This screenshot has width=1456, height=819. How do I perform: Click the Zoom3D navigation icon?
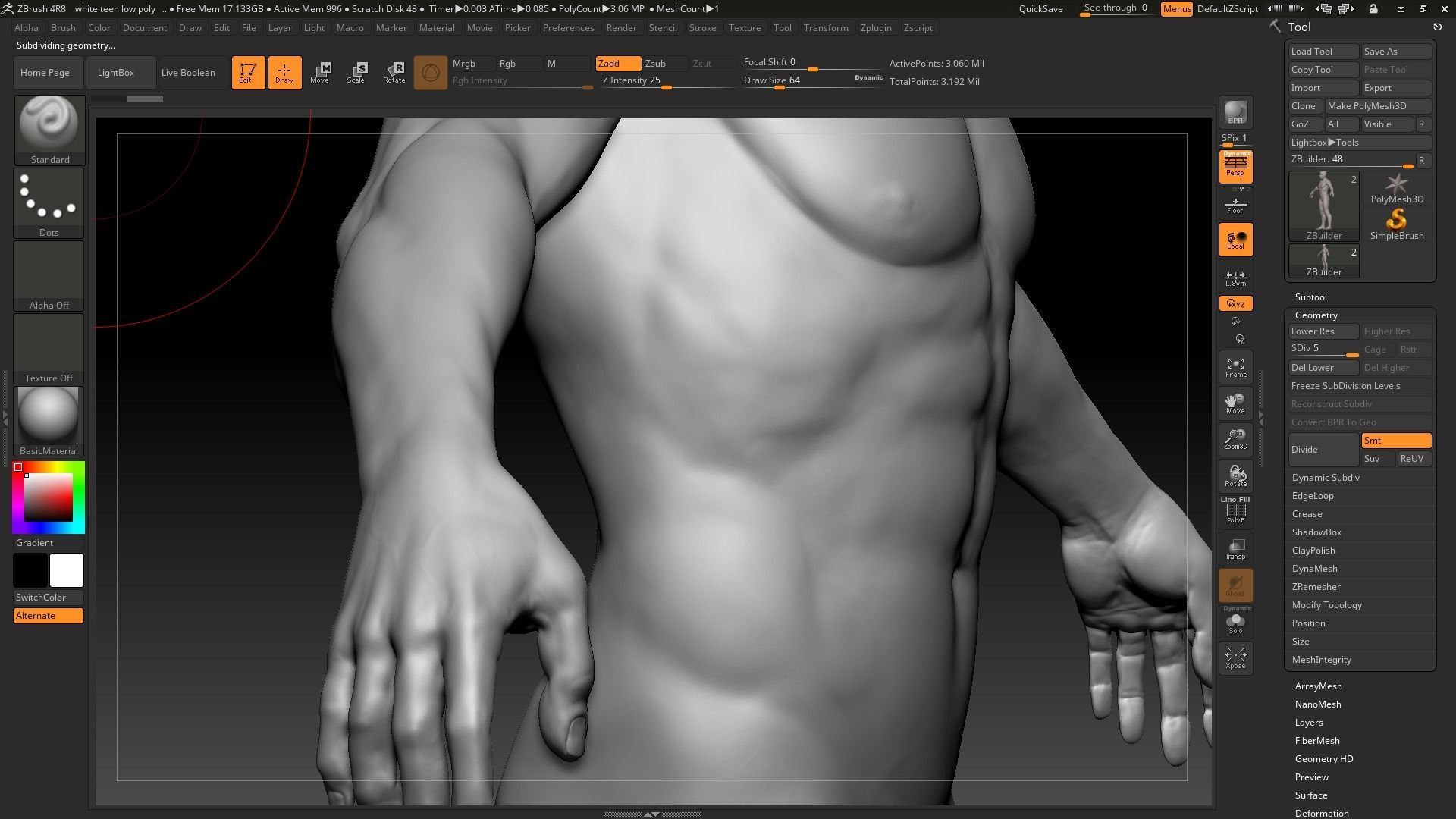pos(1235,440)
